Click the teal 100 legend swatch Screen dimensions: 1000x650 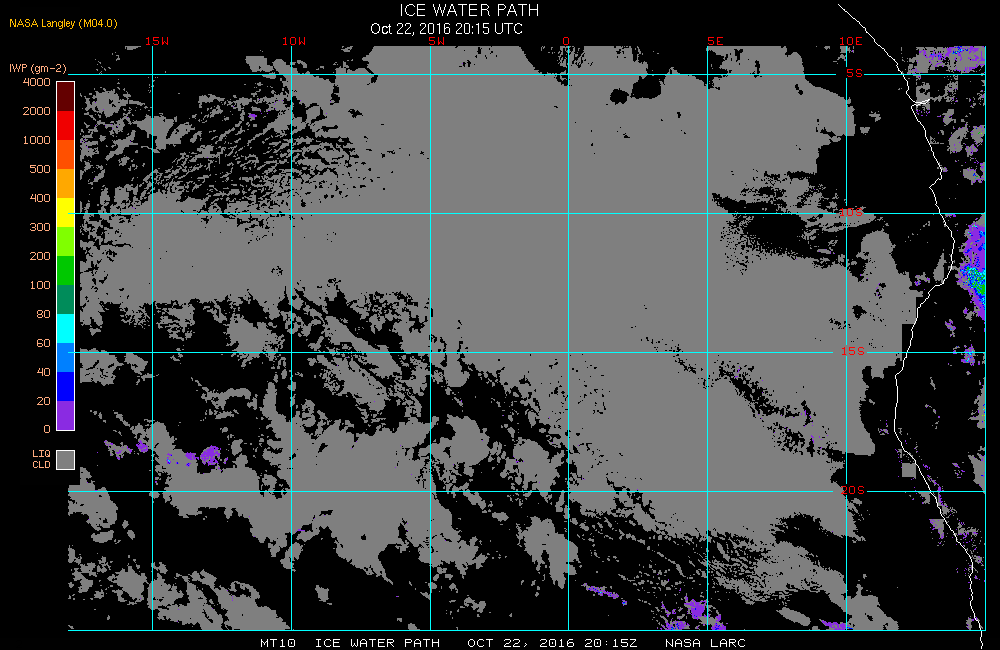(66, 300)
